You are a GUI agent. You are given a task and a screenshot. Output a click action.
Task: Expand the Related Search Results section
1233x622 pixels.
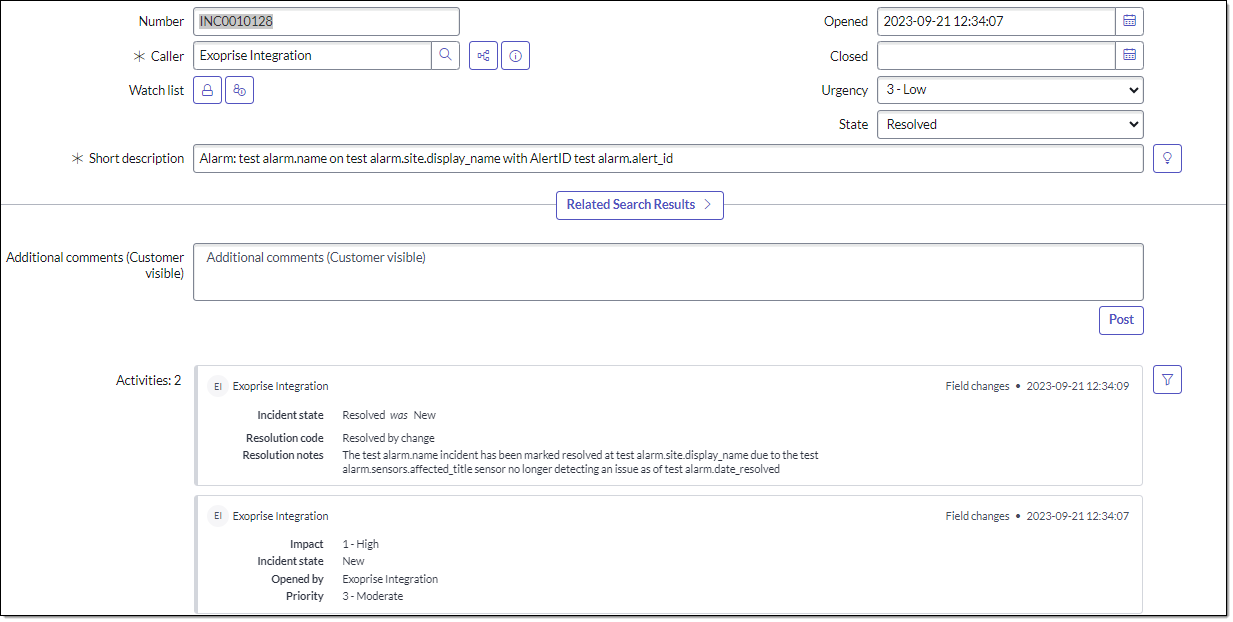tap(639, 205)
